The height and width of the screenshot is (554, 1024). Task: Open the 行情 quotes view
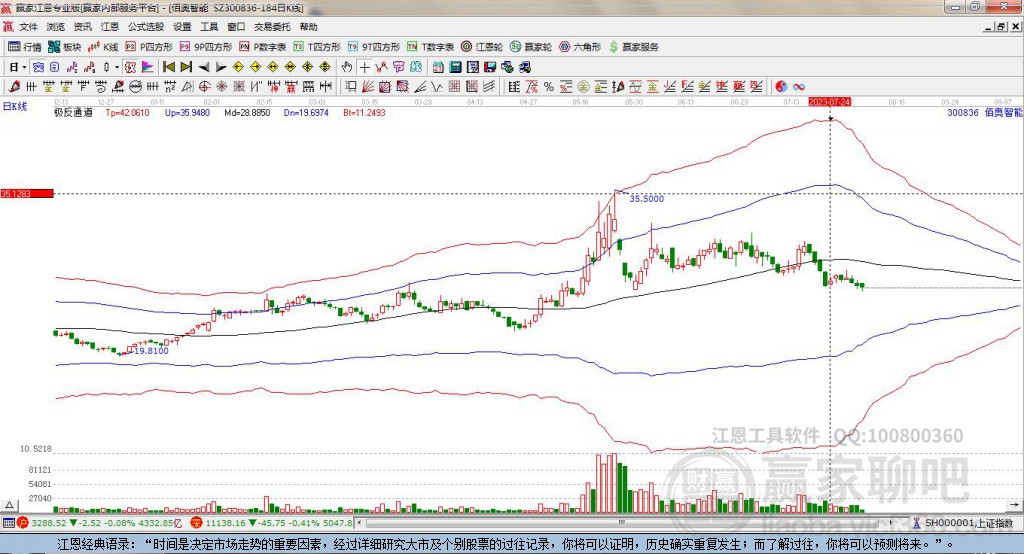(25, 47)
